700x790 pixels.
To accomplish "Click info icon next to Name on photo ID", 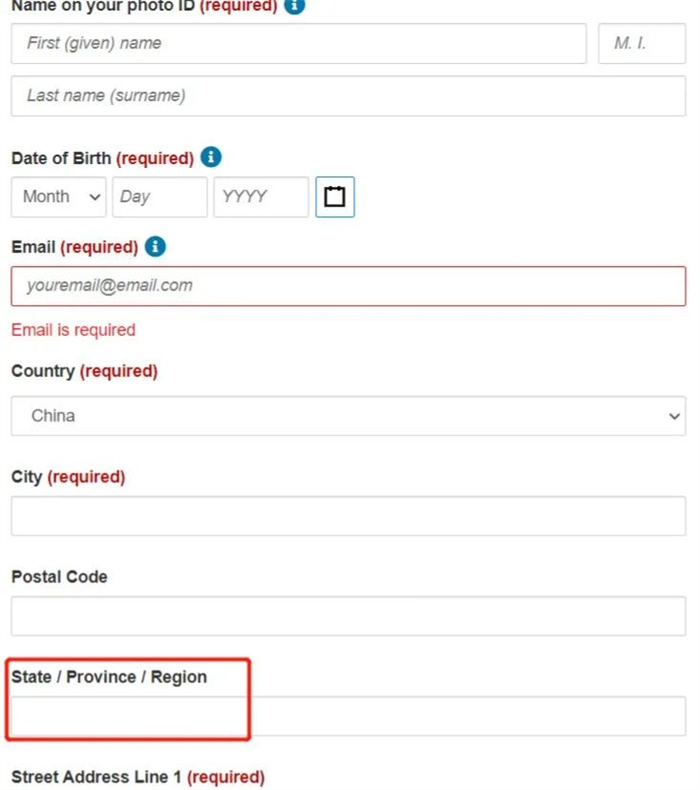I will [294, 6].
